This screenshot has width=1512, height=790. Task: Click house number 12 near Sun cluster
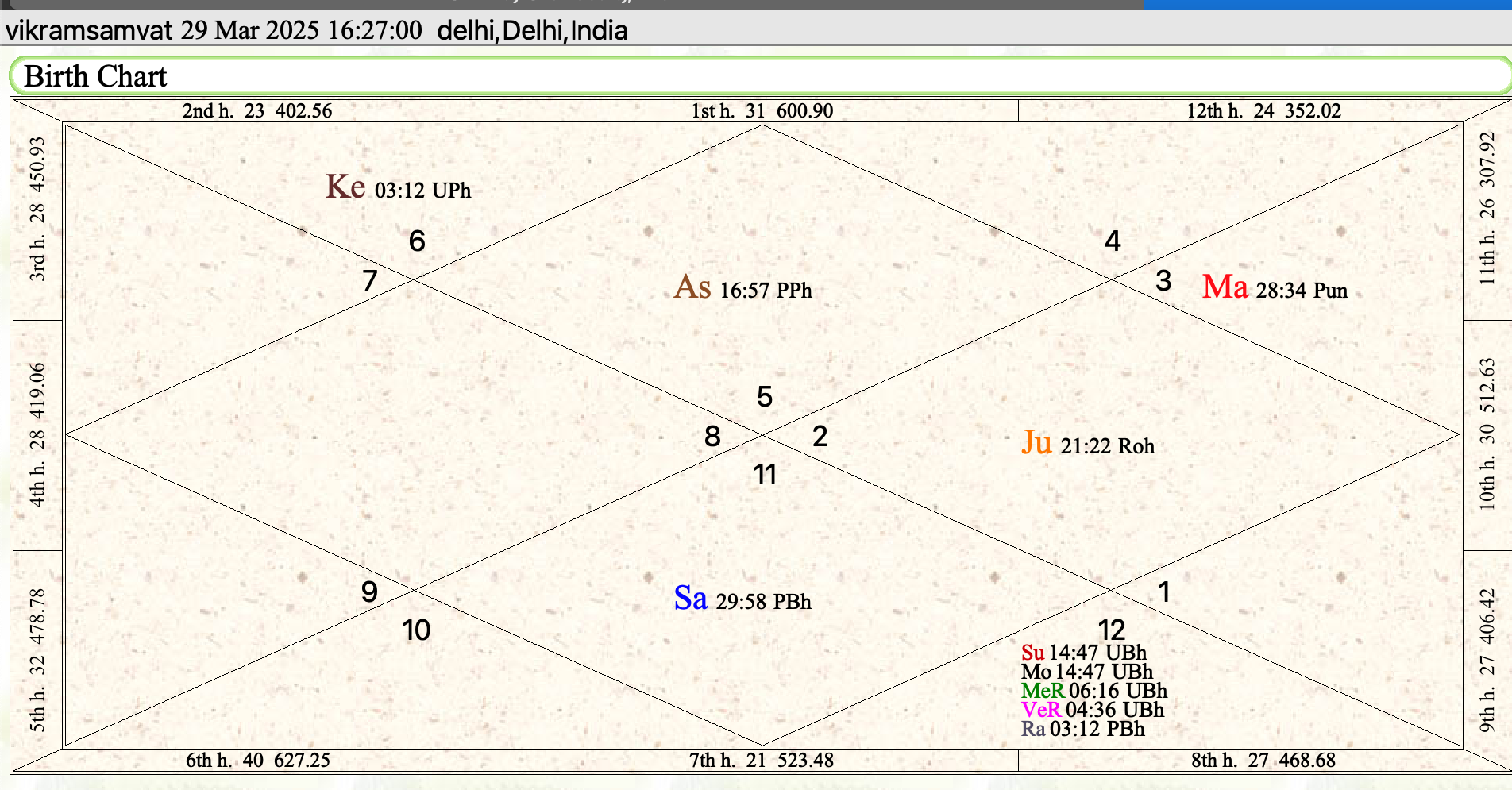click(x=1113, y=630)
